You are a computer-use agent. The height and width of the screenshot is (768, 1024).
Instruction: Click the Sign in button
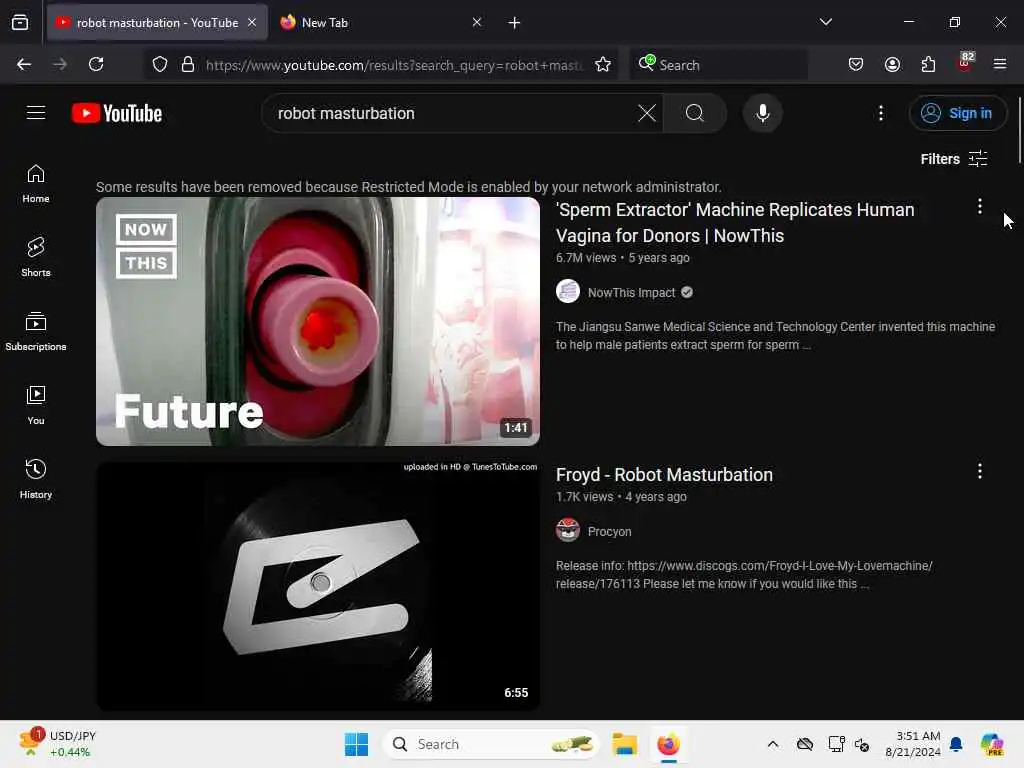point(957,113)
